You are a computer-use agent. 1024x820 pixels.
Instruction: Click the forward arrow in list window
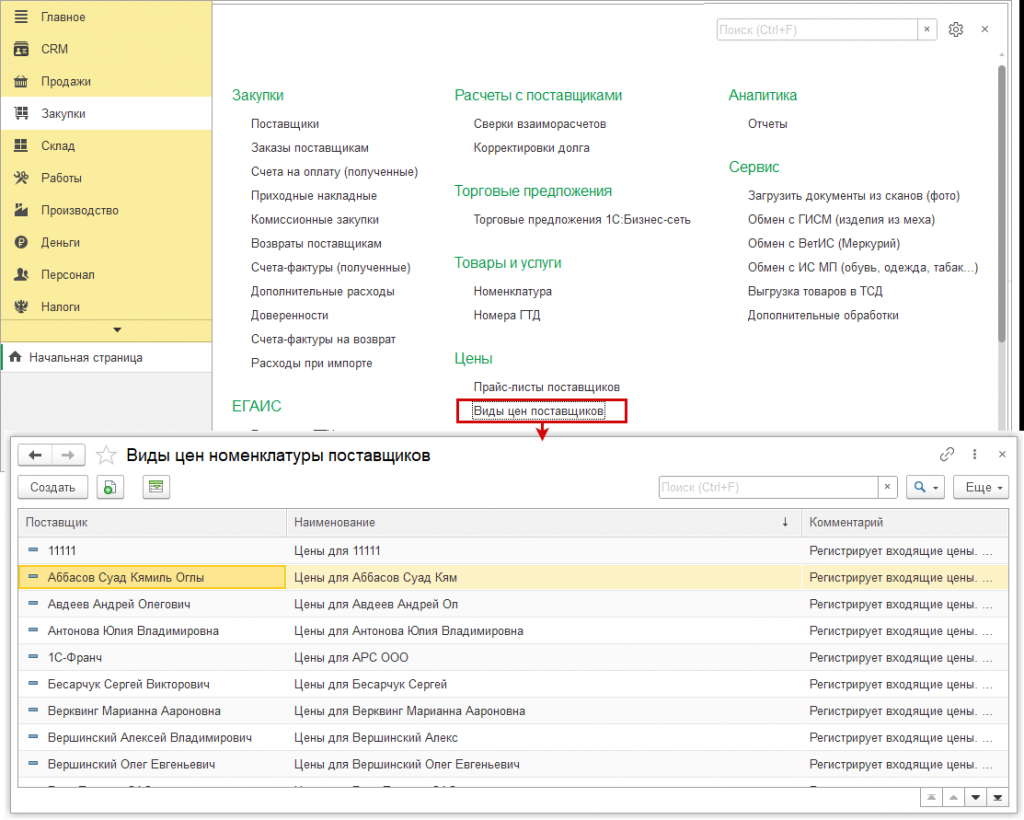pos(68,455)
